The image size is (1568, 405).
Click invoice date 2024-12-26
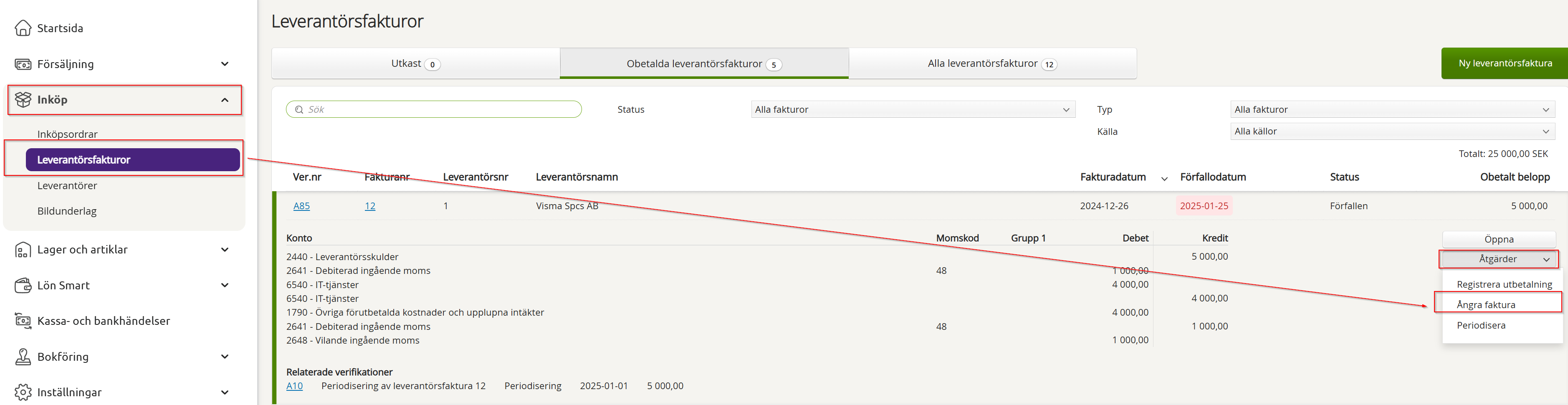(x=1103, y=206)
